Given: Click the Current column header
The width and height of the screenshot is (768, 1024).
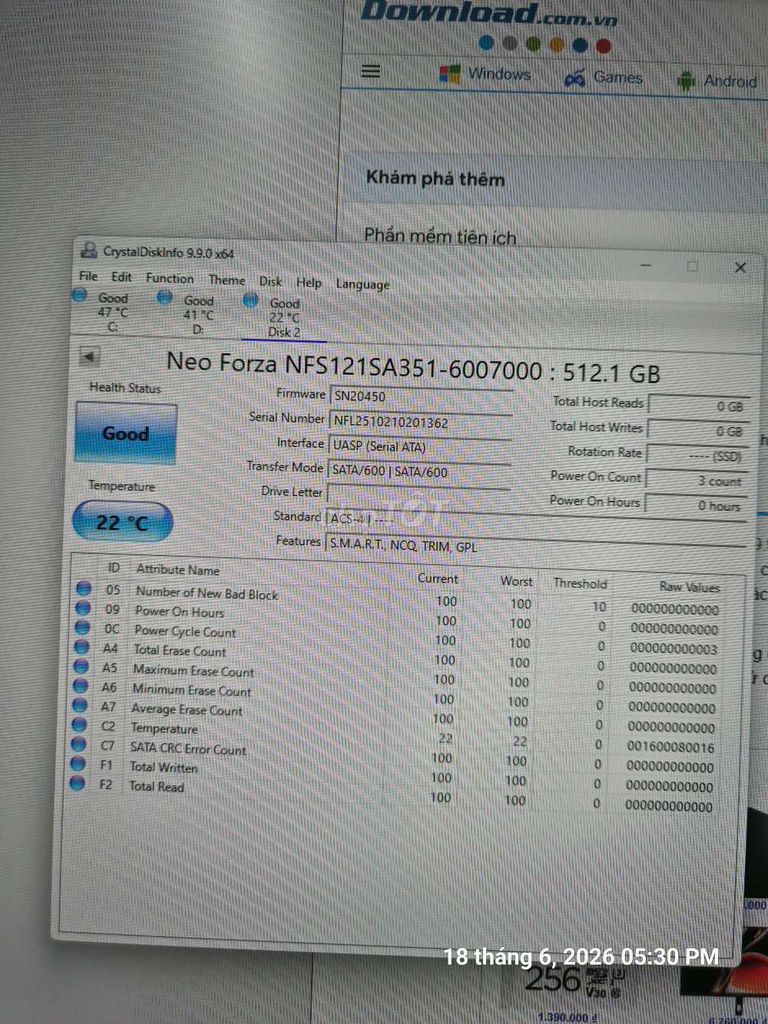Looking at the screenshot, I should 438,579.
